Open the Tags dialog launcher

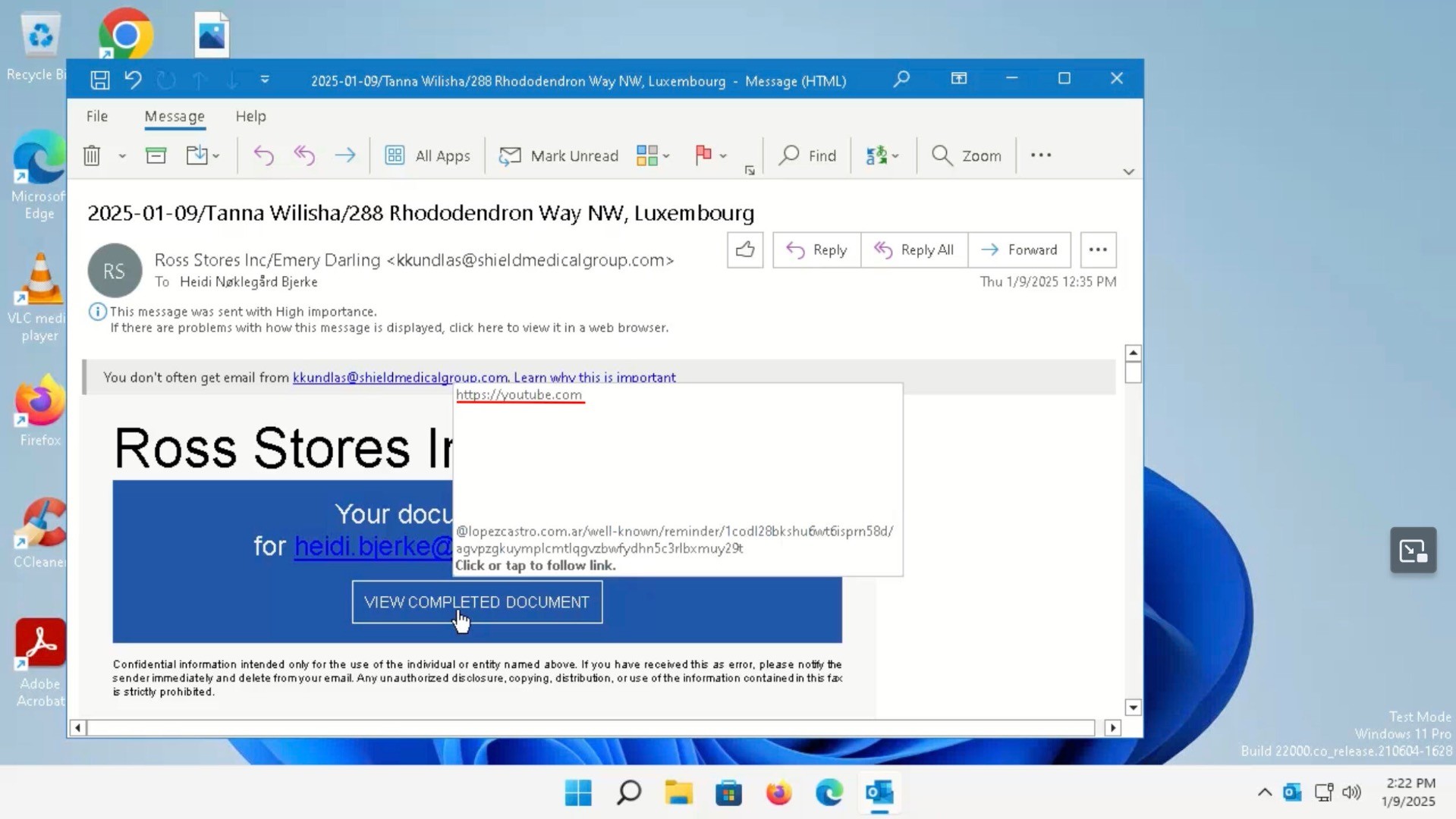pyautogui.click(x=750, y=171)
